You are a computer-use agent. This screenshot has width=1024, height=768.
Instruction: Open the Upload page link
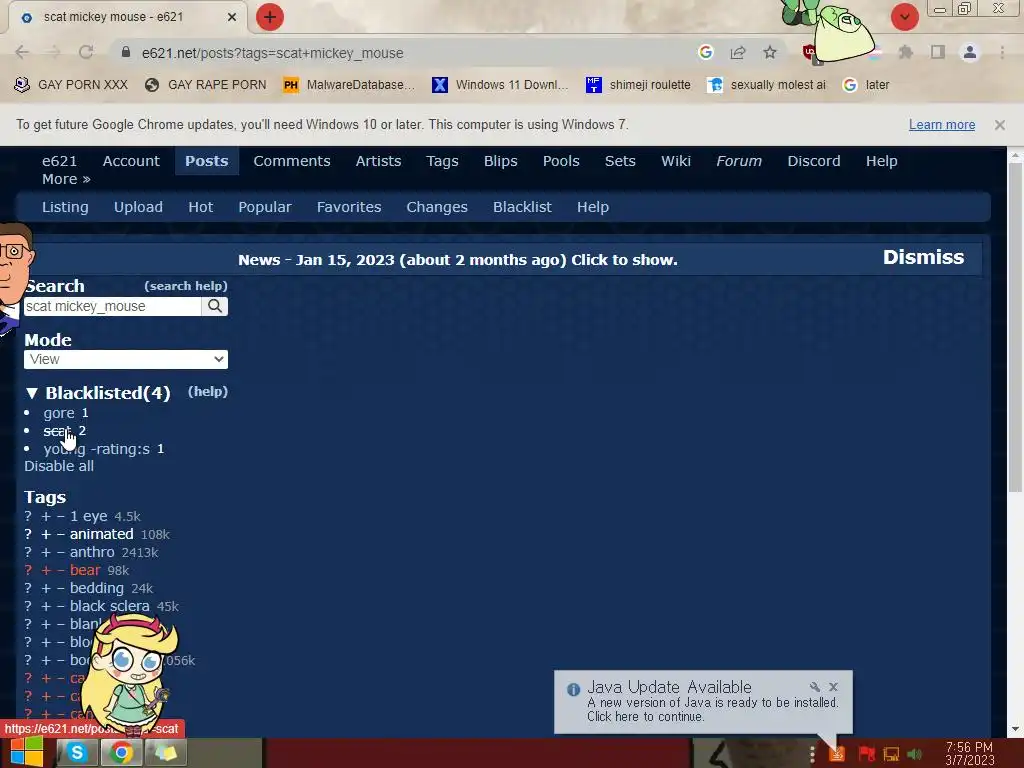tap(138, 207)
